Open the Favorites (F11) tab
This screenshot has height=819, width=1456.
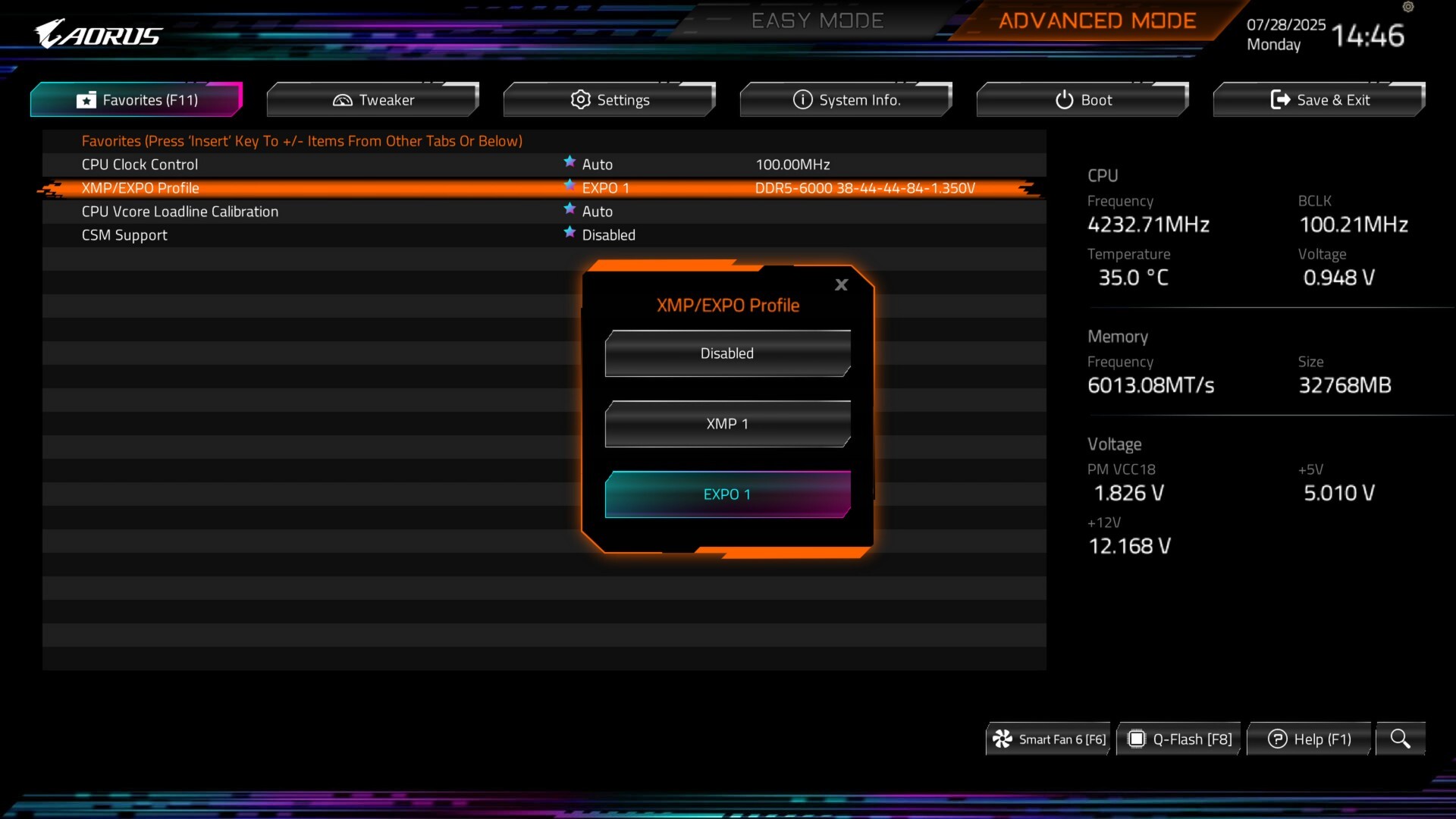click(136, 99)
